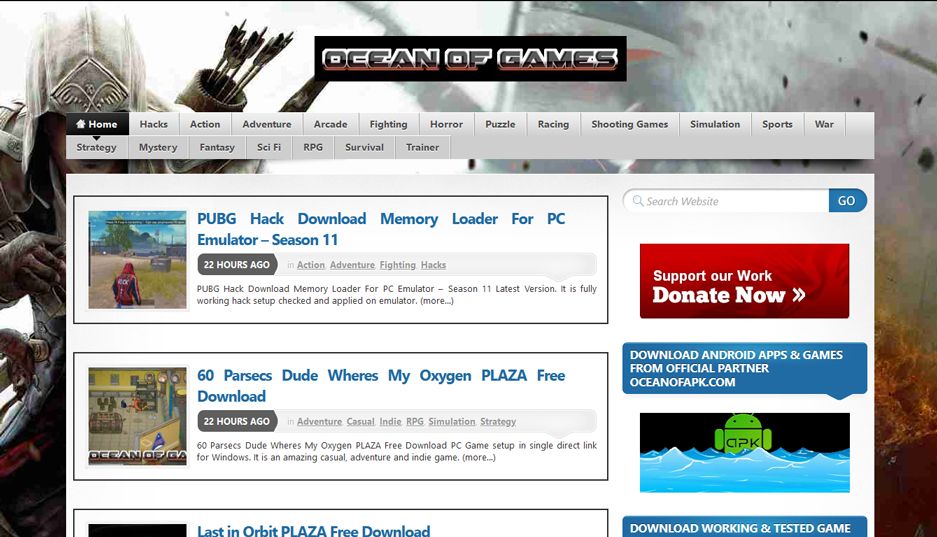
Task: Click the Donate Now banner
Action: pos(745,281)
